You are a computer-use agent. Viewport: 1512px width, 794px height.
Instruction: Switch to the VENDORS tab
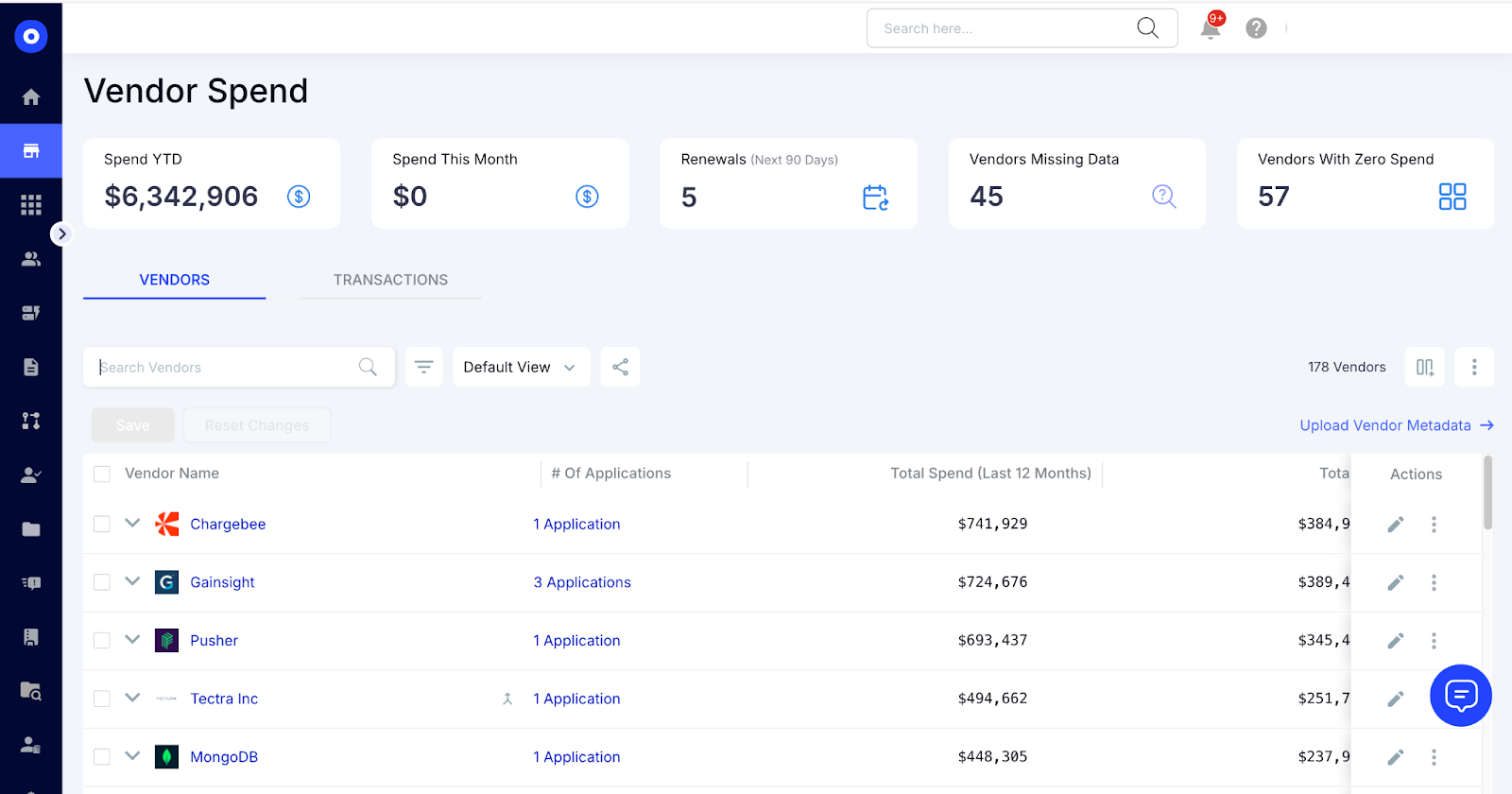coord(175,280)
